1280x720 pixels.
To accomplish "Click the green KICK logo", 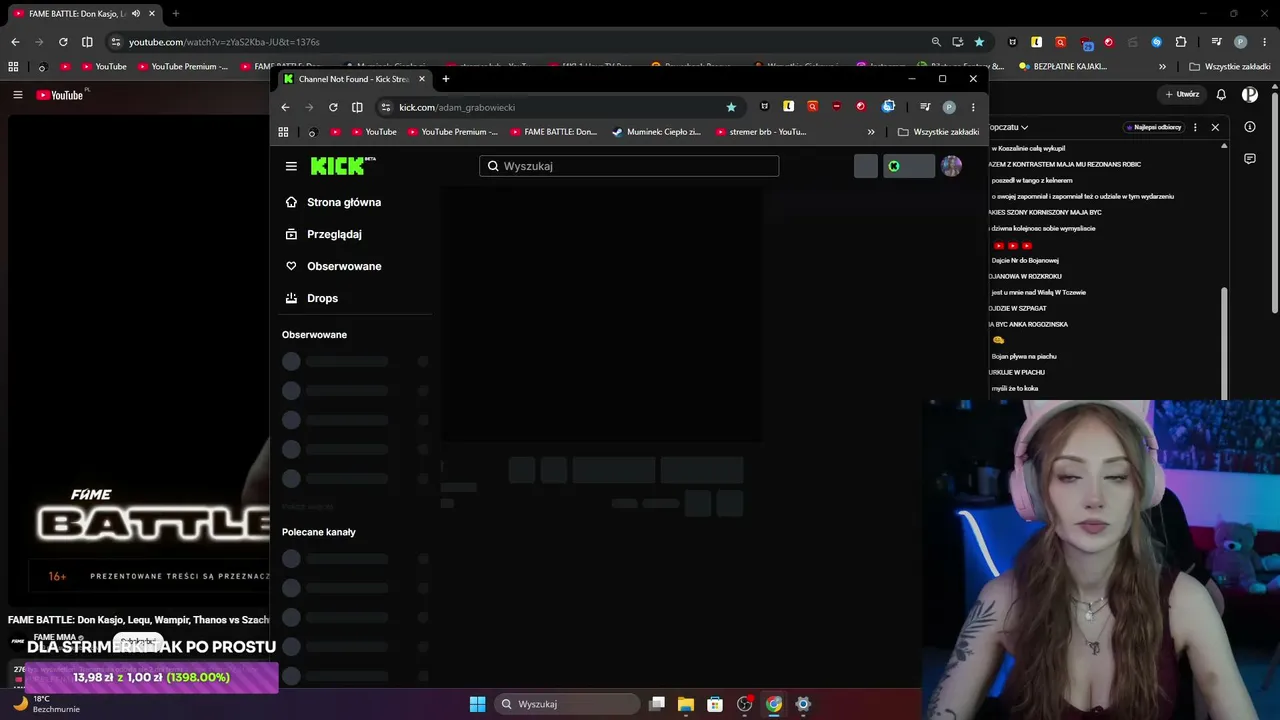I will (343, 166).
